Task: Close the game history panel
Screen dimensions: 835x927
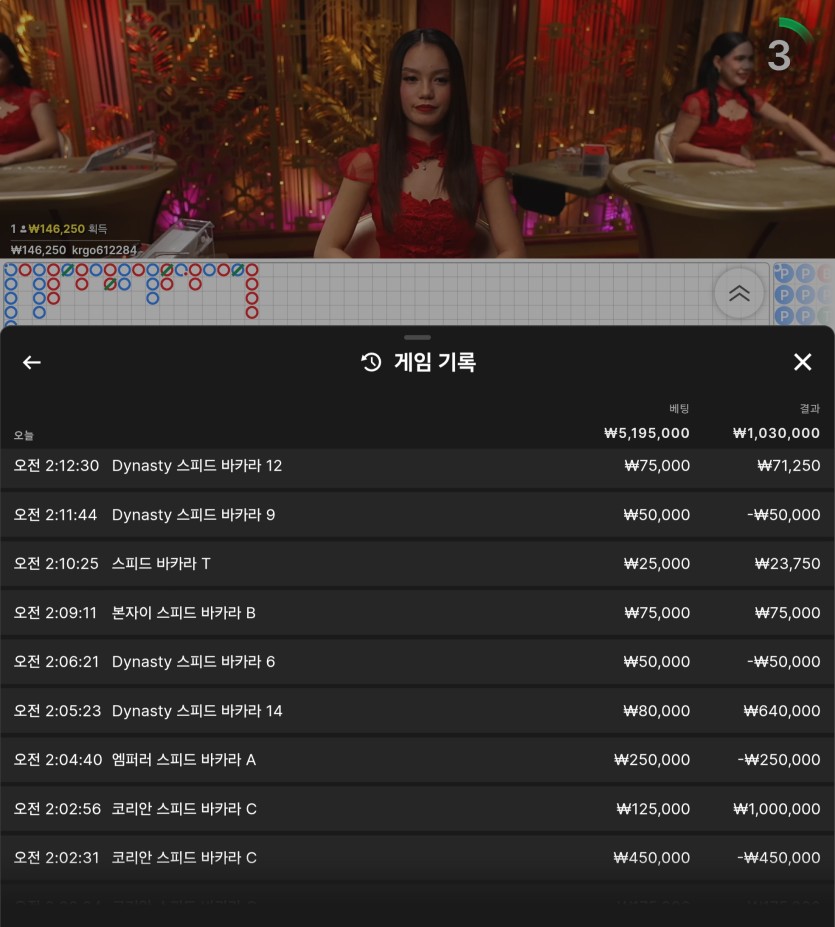Action: tap(802, 362)
